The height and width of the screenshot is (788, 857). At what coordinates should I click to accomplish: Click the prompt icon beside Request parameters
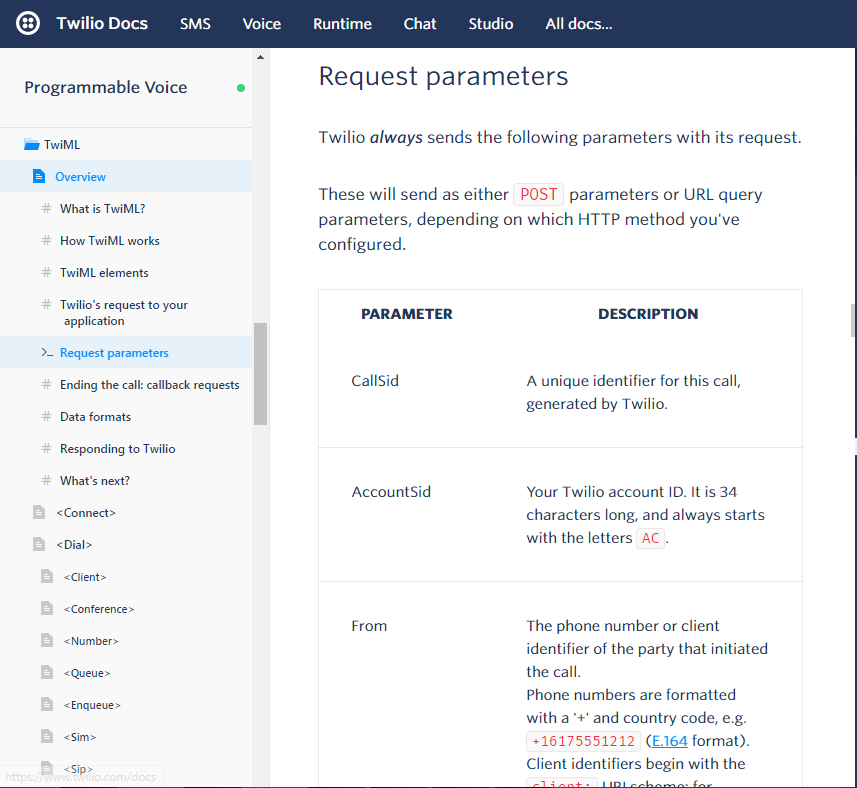47,352
